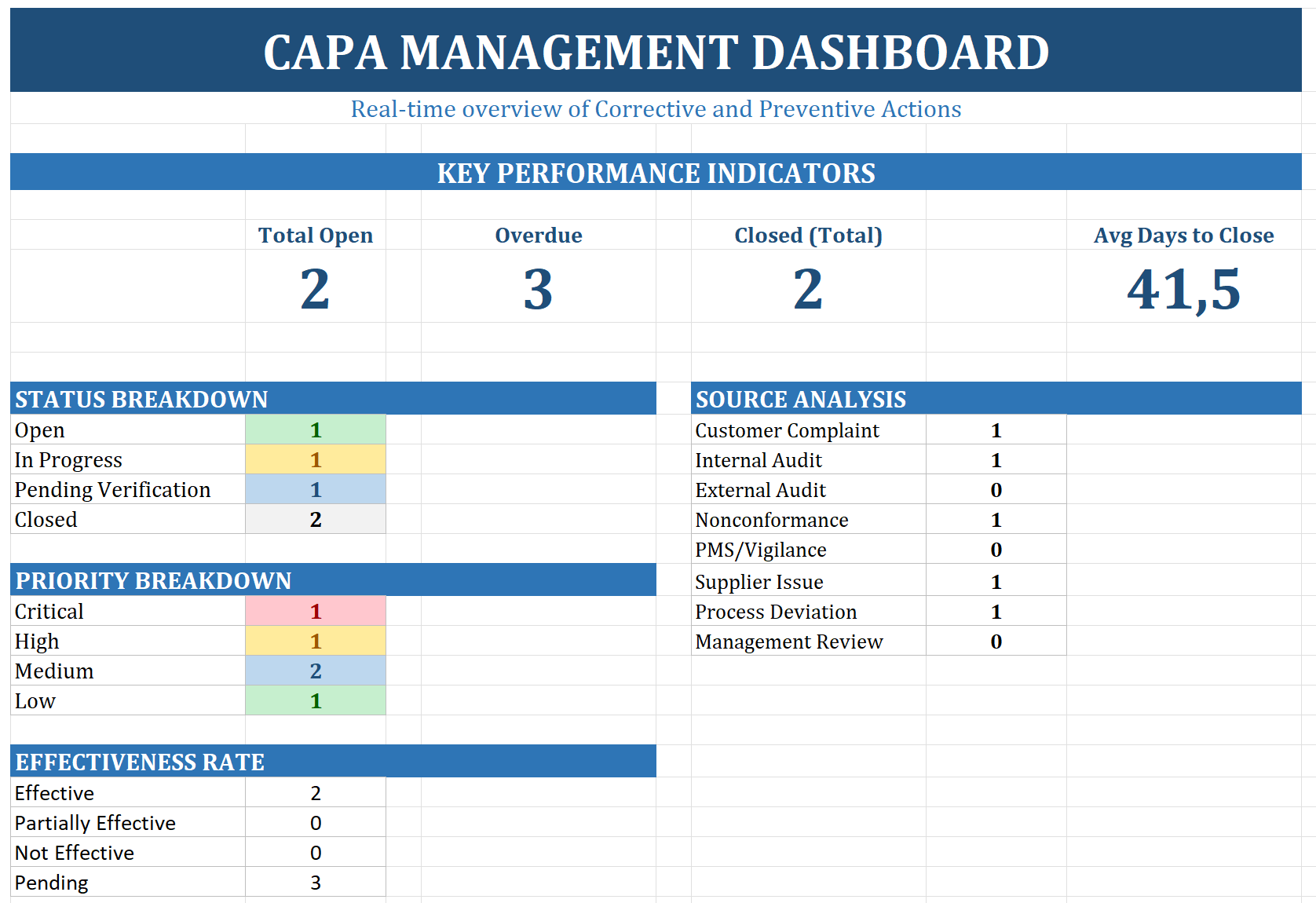Click the pink Critical priority cell
This screenshot has height=903, width=1316.
coord(315,611)
